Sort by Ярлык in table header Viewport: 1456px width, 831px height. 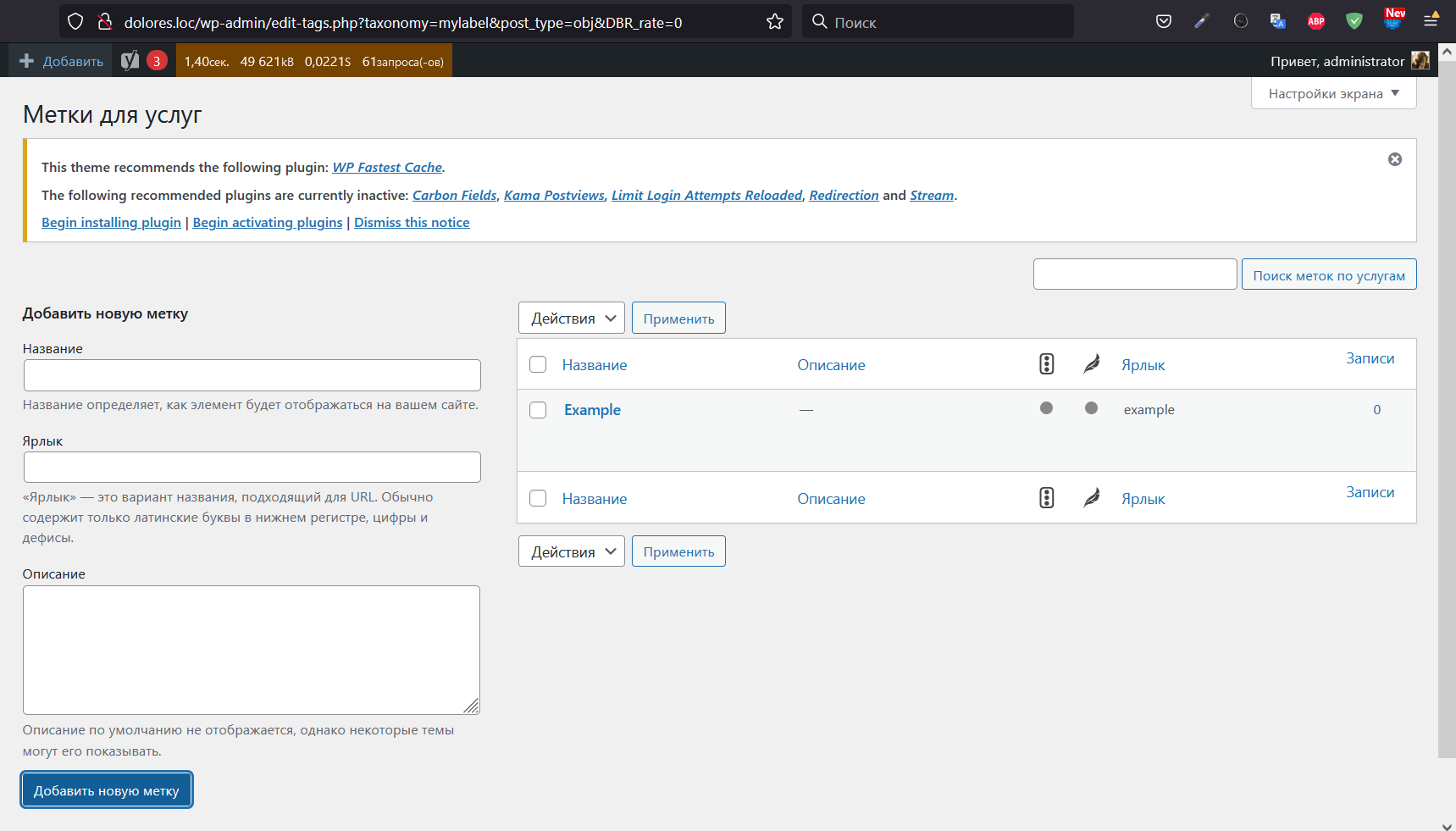pyautogui.click(x=1143, y=365)
